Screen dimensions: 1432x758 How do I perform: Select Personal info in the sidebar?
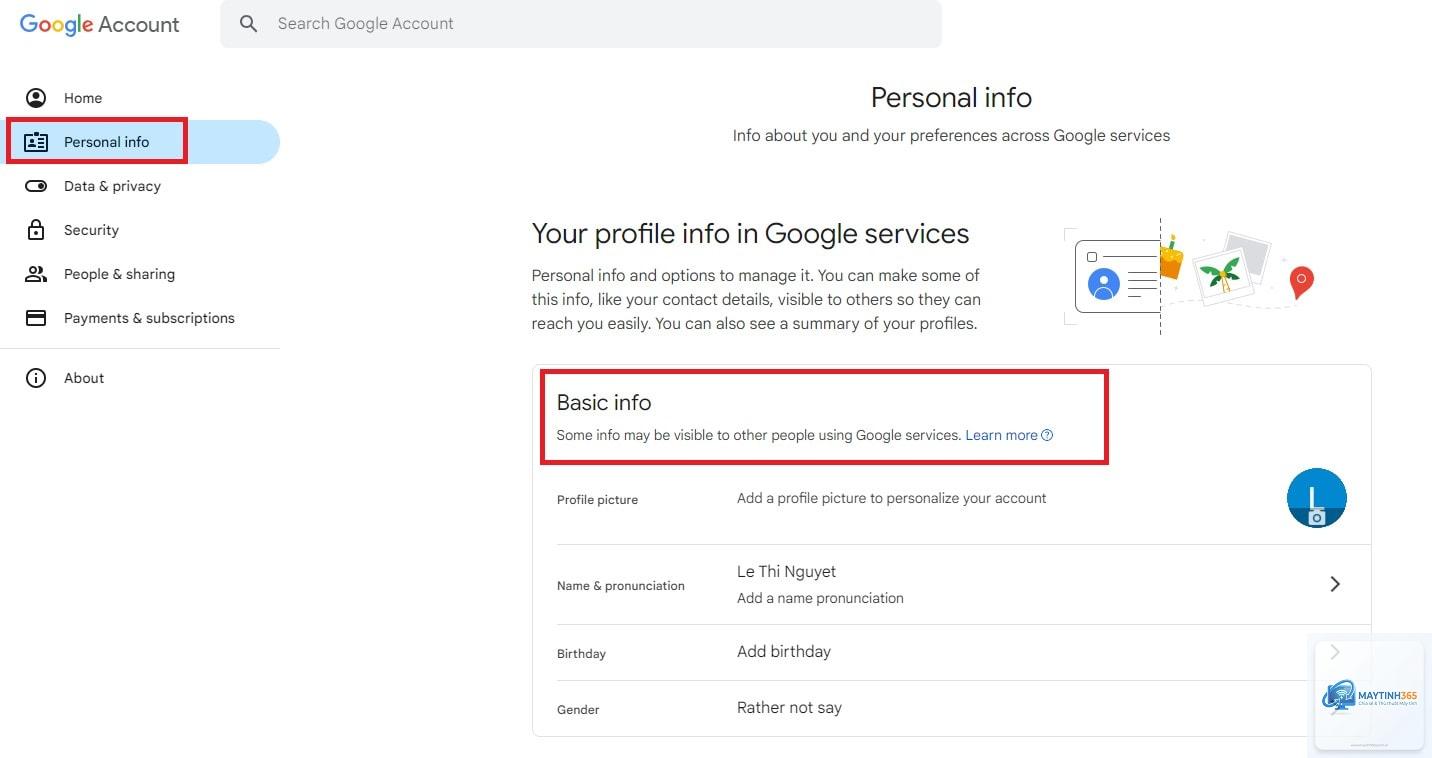point(140,142)
